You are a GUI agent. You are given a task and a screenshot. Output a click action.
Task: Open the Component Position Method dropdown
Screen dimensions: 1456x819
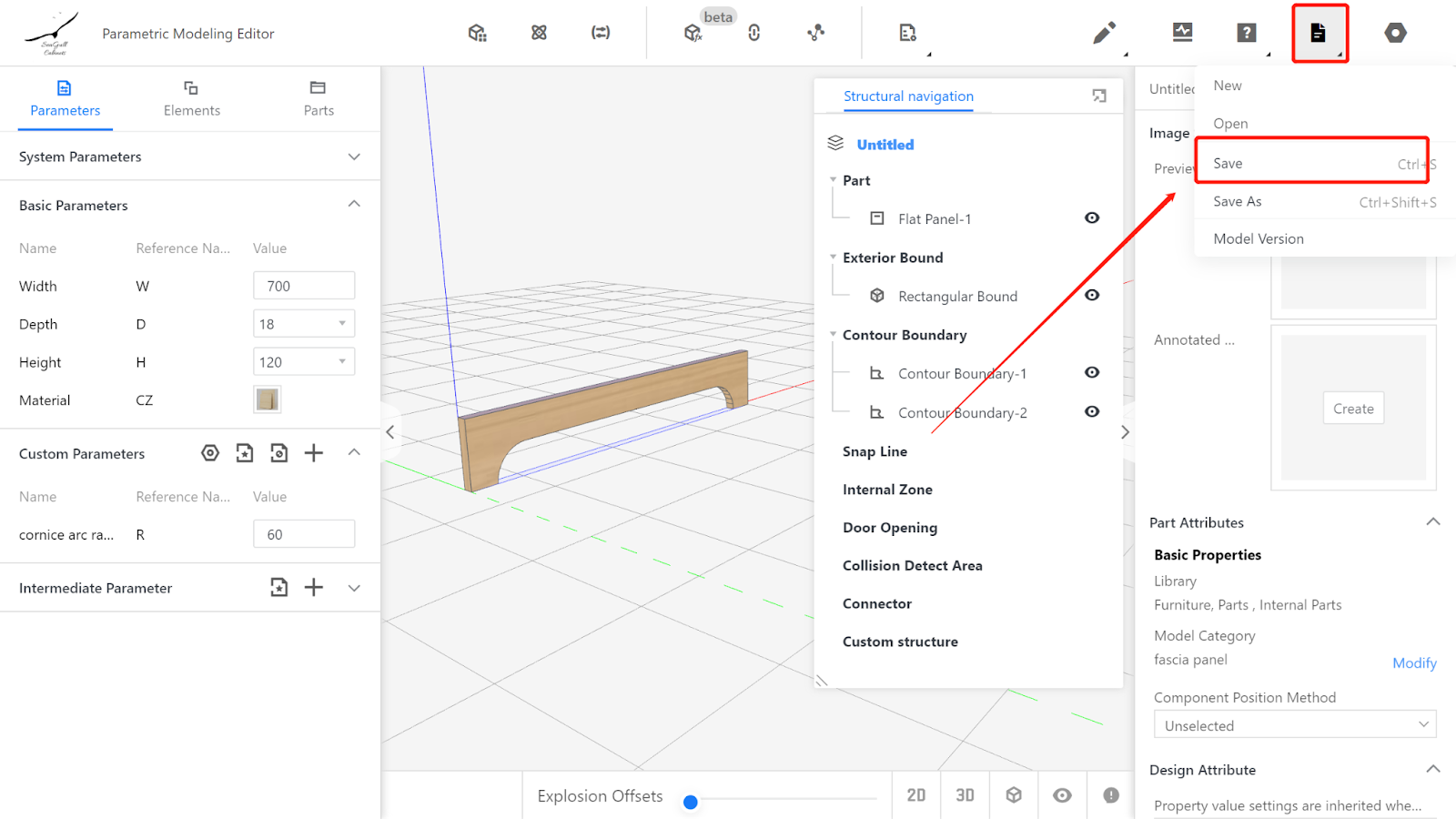click(x=1294, y=725)
